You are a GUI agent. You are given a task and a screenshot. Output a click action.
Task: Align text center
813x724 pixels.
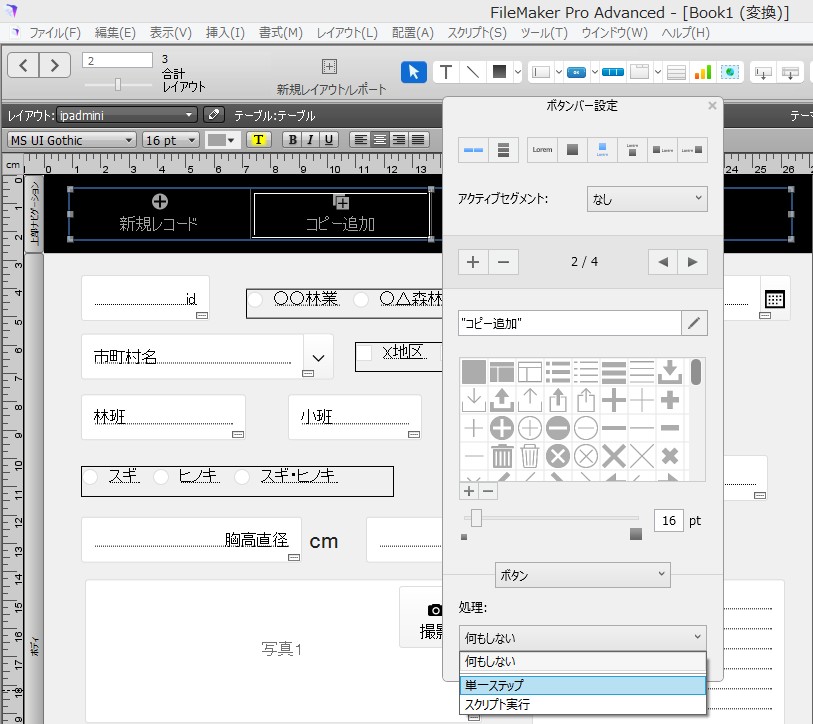[380, 140]
